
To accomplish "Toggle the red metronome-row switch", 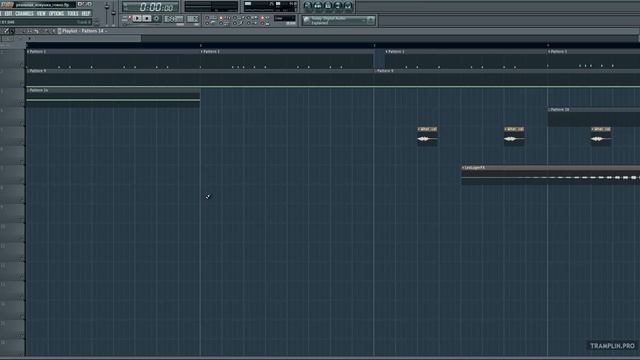I will [262, 18].
